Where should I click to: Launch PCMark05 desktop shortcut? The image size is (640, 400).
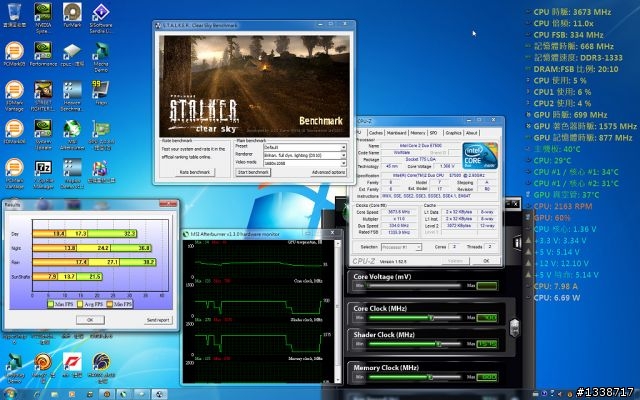pos(13,54)
